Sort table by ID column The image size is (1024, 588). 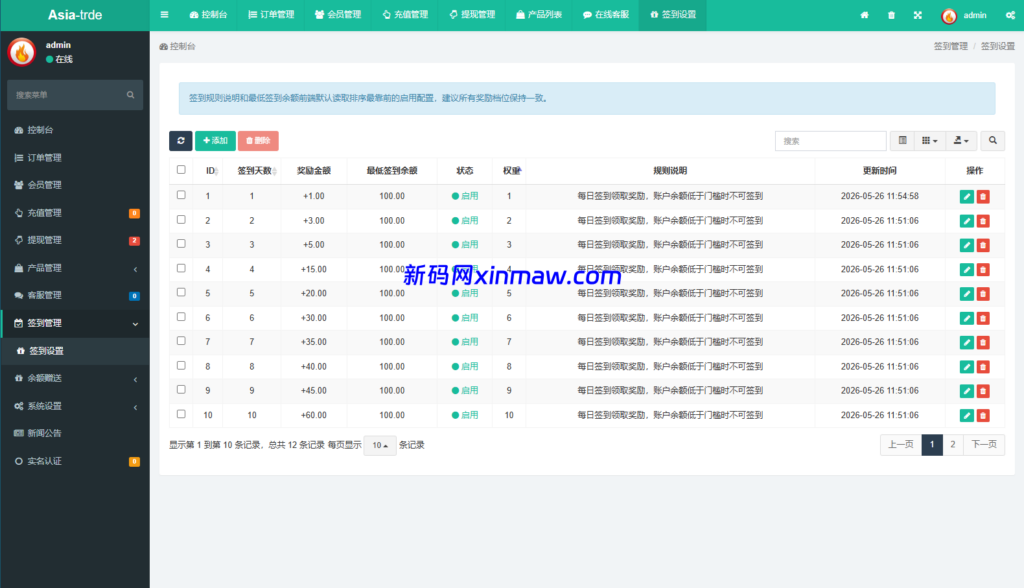click(212, 171)
